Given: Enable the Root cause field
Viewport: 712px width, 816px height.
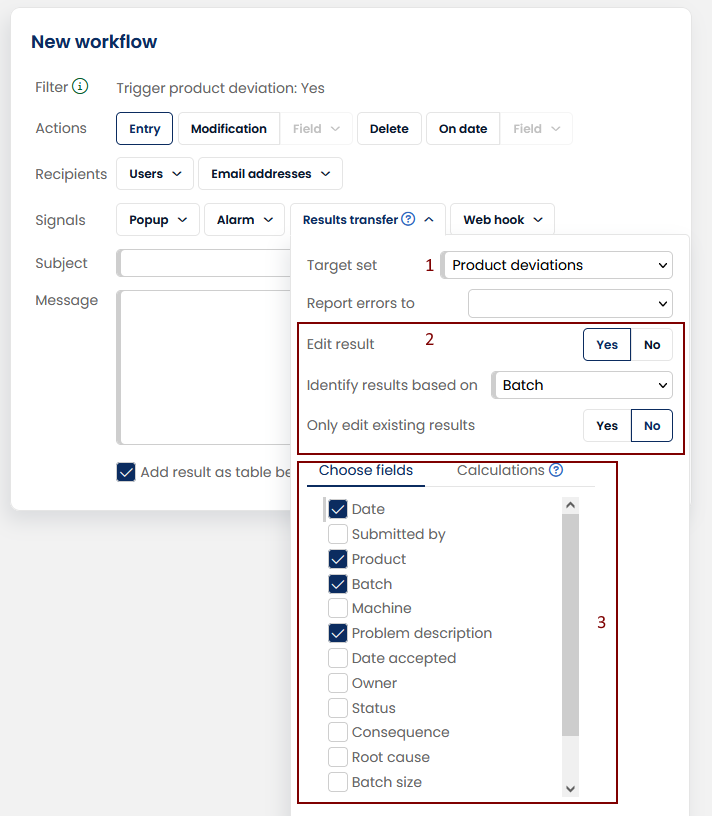Looking at the screenshot, I should tap(336, 757).
